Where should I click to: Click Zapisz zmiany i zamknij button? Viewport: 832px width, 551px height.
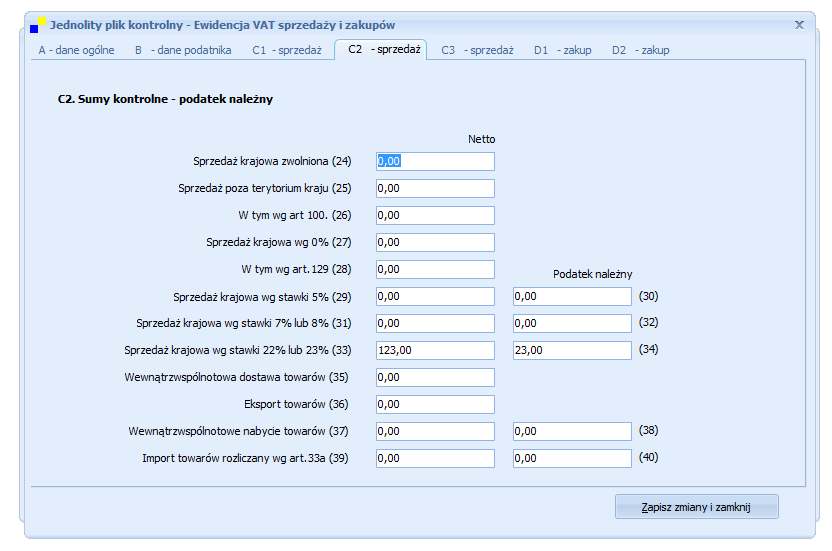coord(697,507)
